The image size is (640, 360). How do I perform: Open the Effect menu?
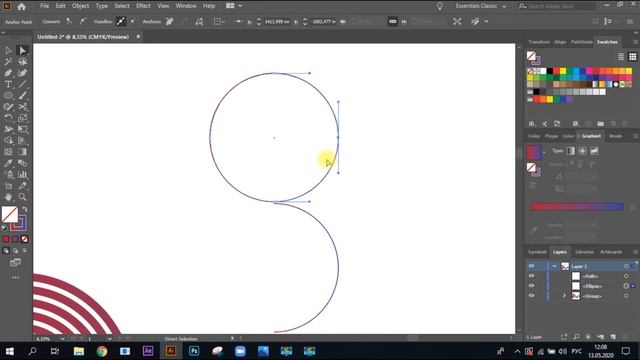pos(143,6)
